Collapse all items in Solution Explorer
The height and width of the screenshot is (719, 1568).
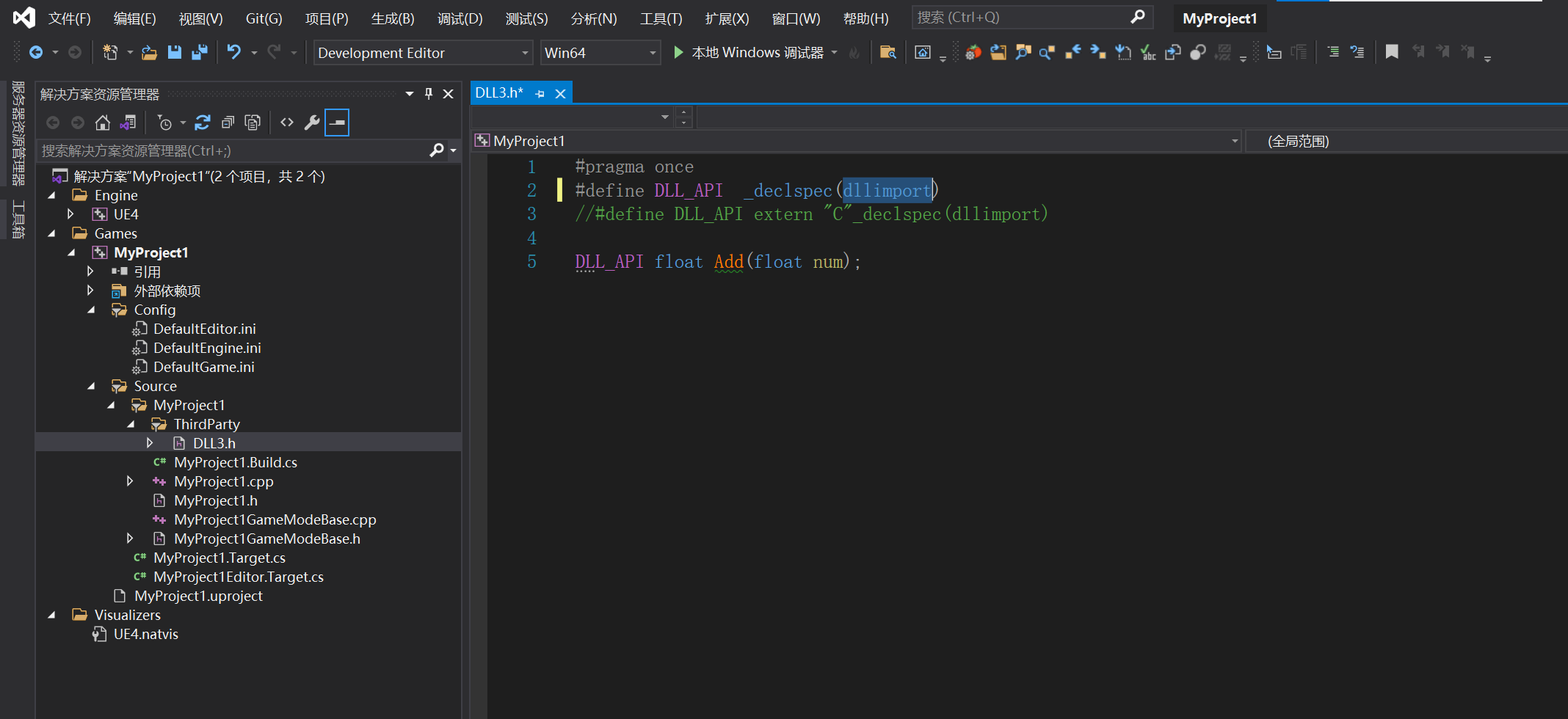pyautogui.click(x=228, y=123)
